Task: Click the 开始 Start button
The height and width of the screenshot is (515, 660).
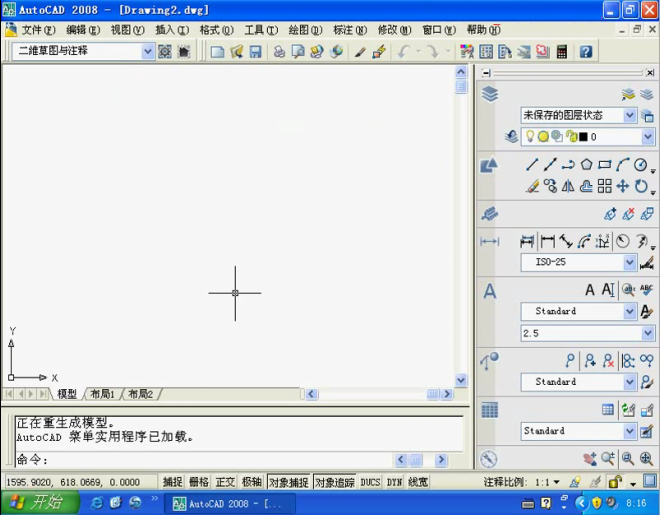Action: (x=40, y=502)
